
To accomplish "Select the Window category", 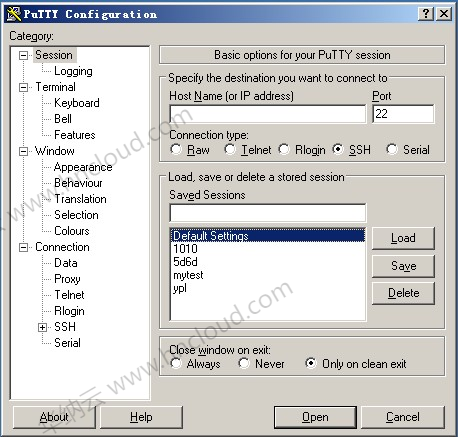I will [55, 151].
